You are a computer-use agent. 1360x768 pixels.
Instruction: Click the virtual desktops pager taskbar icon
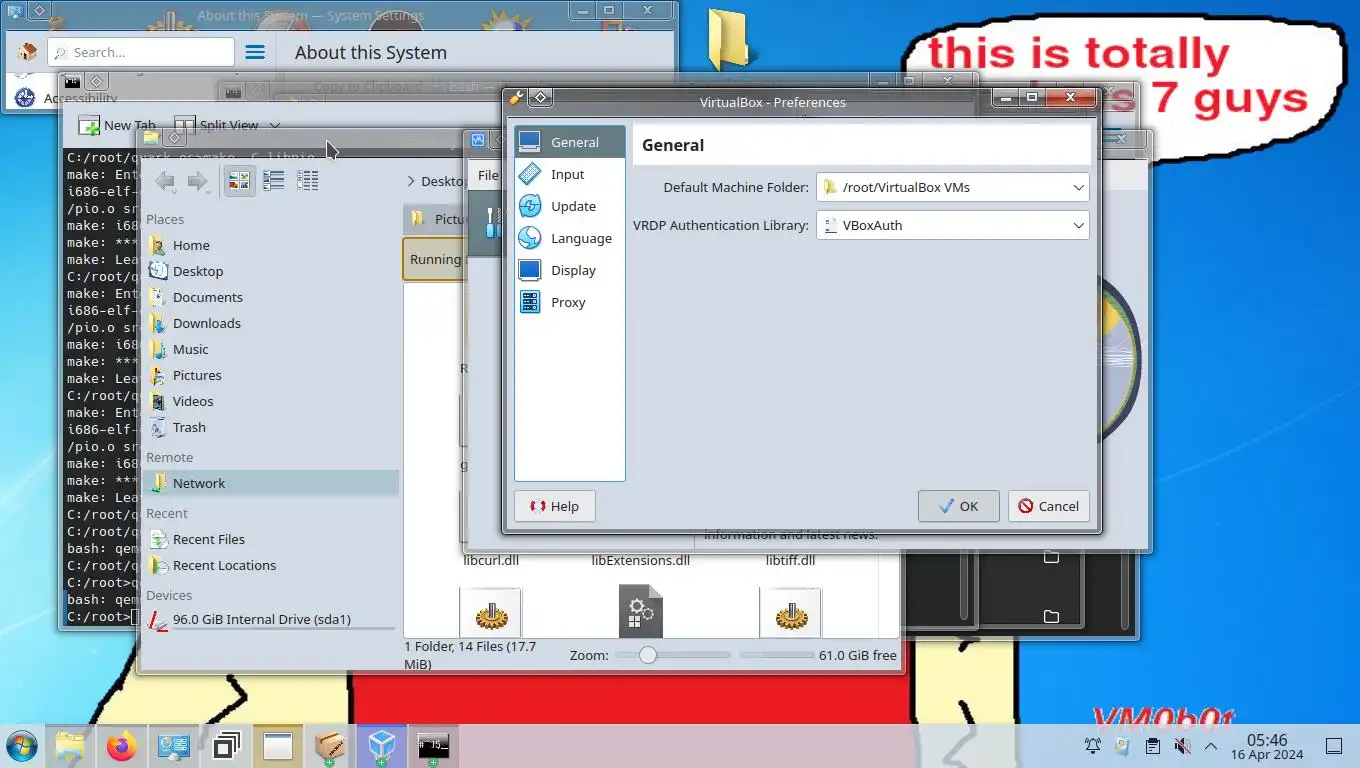tap(226, 746)
